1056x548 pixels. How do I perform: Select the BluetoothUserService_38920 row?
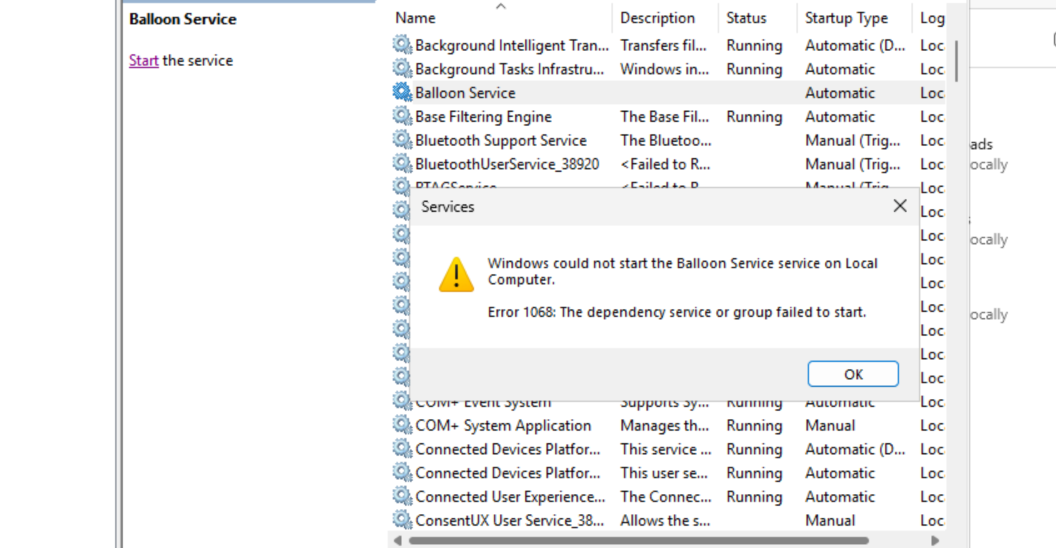(507, 165)
